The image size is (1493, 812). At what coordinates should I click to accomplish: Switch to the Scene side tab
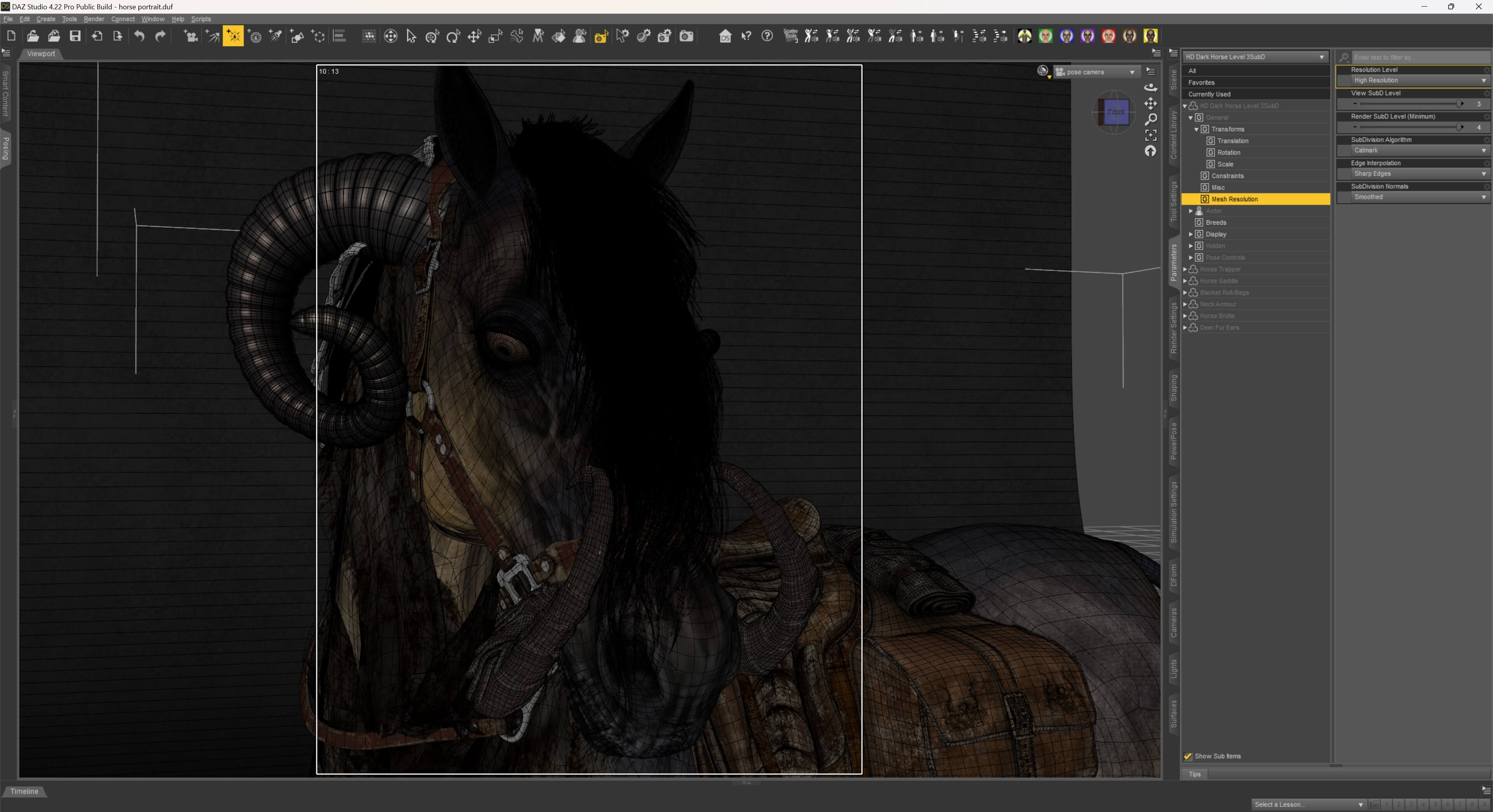pos(1174,80)
